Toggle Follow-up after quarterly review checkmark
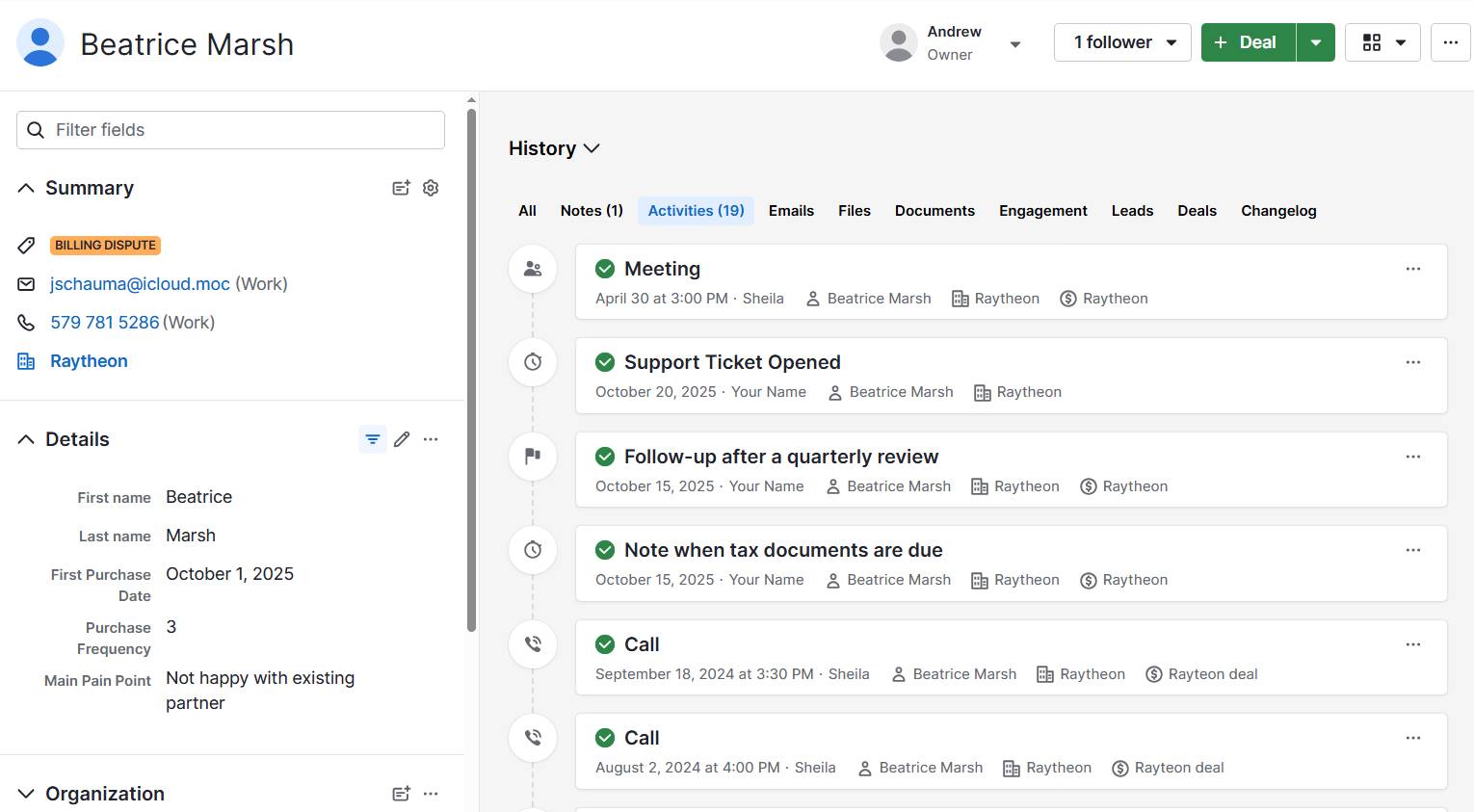 605,457
